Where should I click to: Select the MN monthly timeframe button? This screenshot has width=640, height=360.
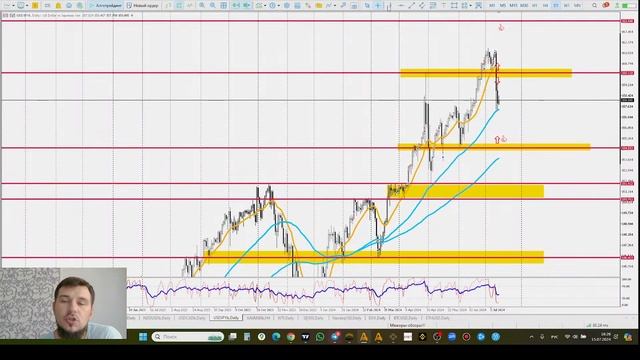coord(577,6)
